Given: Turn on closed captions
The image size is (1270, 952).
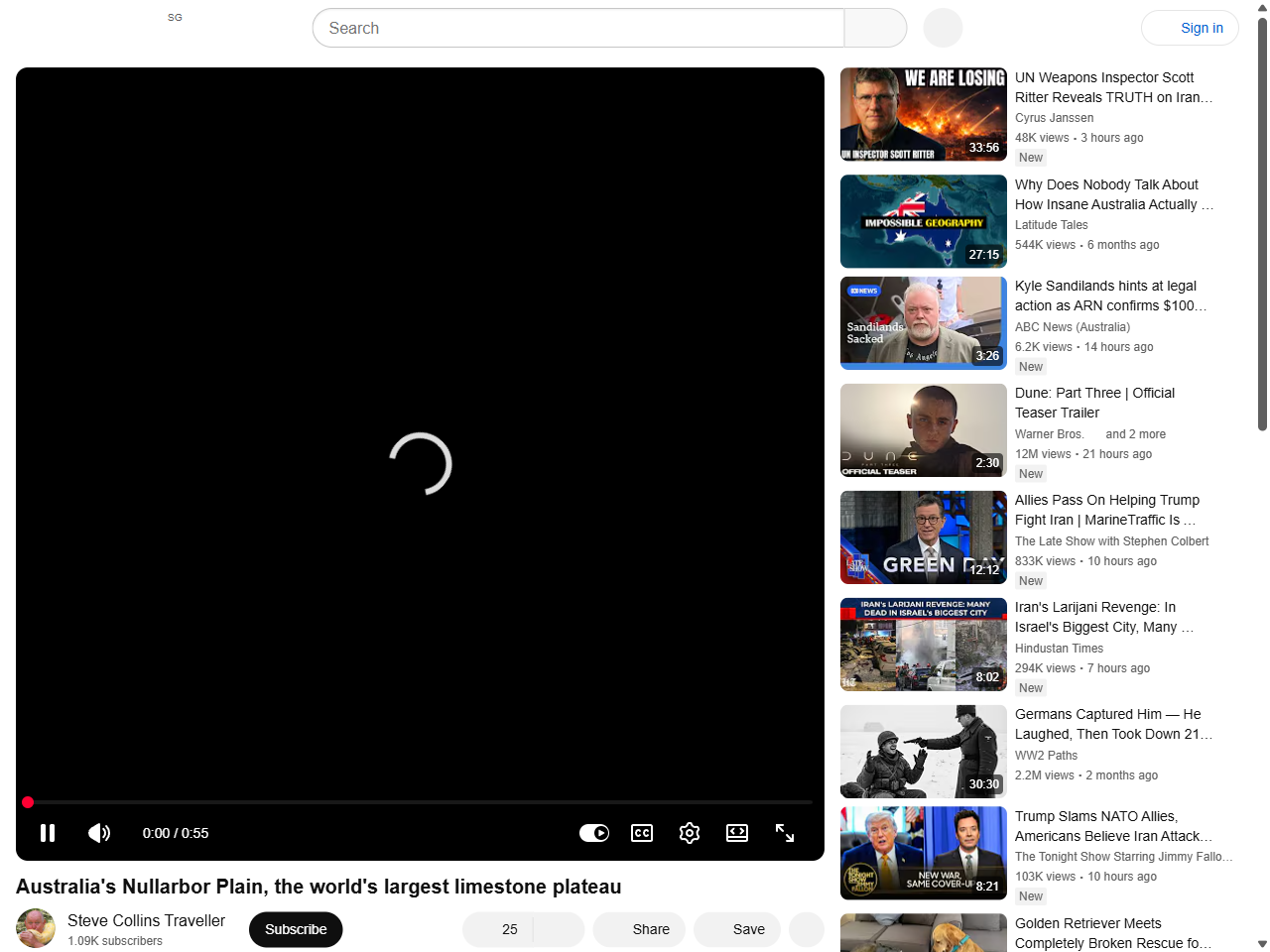Looking at the screenshot, I should coord(642,833).
